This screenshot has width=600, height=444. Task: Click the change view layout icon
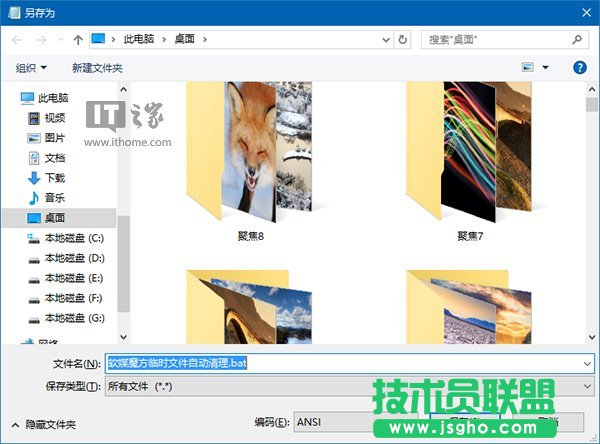coord(528,68)
